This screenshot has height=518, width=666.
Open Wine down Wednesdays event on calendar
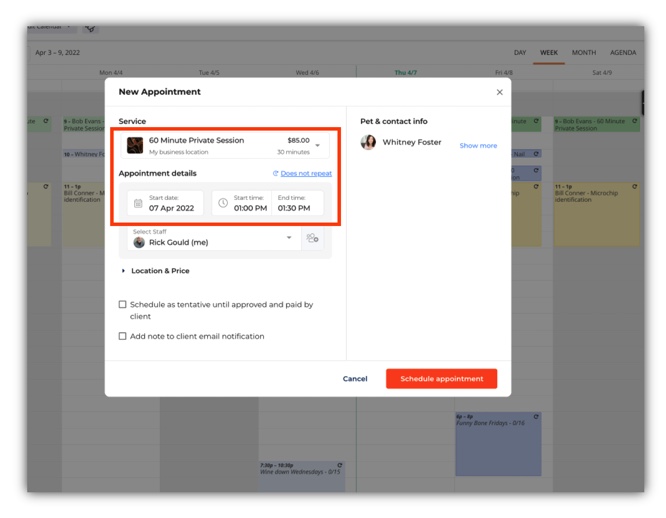click(302, 476)
